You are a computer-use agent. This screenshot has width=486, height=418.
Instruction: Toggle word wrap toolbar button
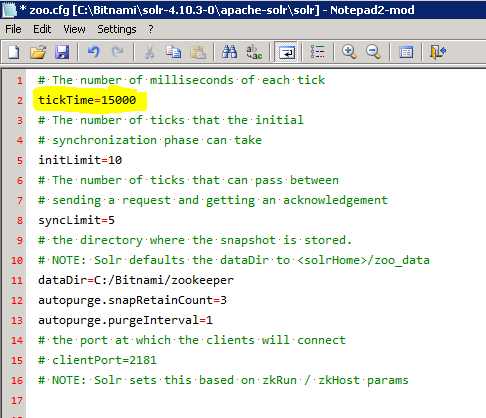(287, 52)
